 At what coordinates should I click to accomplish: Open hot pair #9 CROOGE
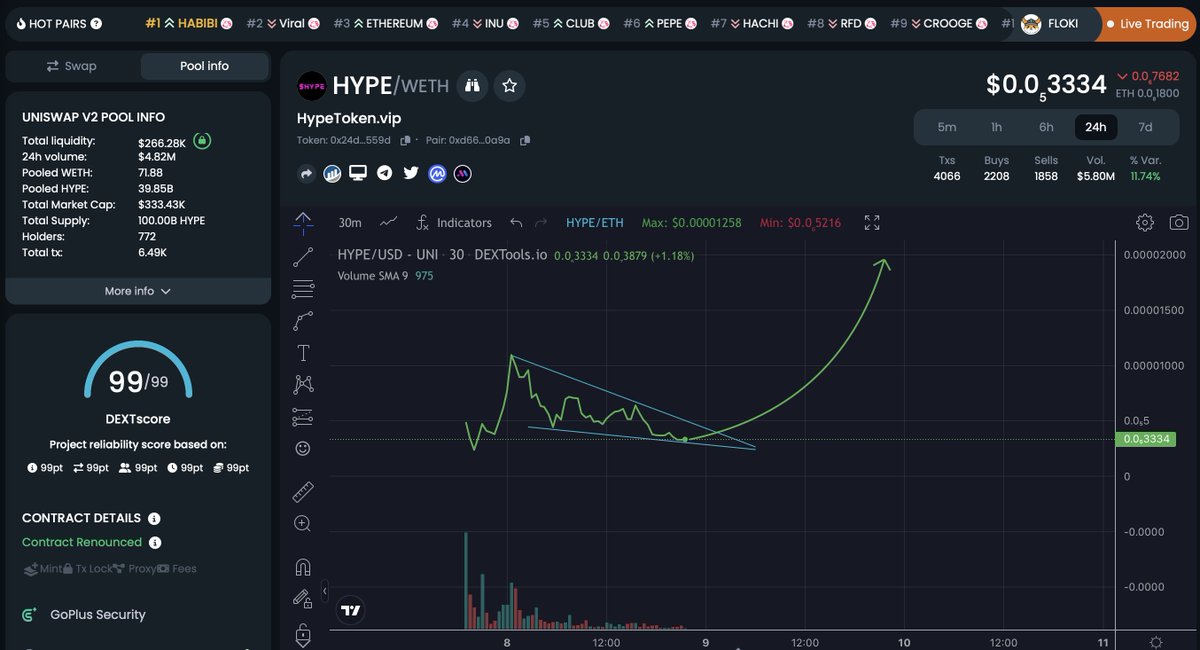(939, 23)
